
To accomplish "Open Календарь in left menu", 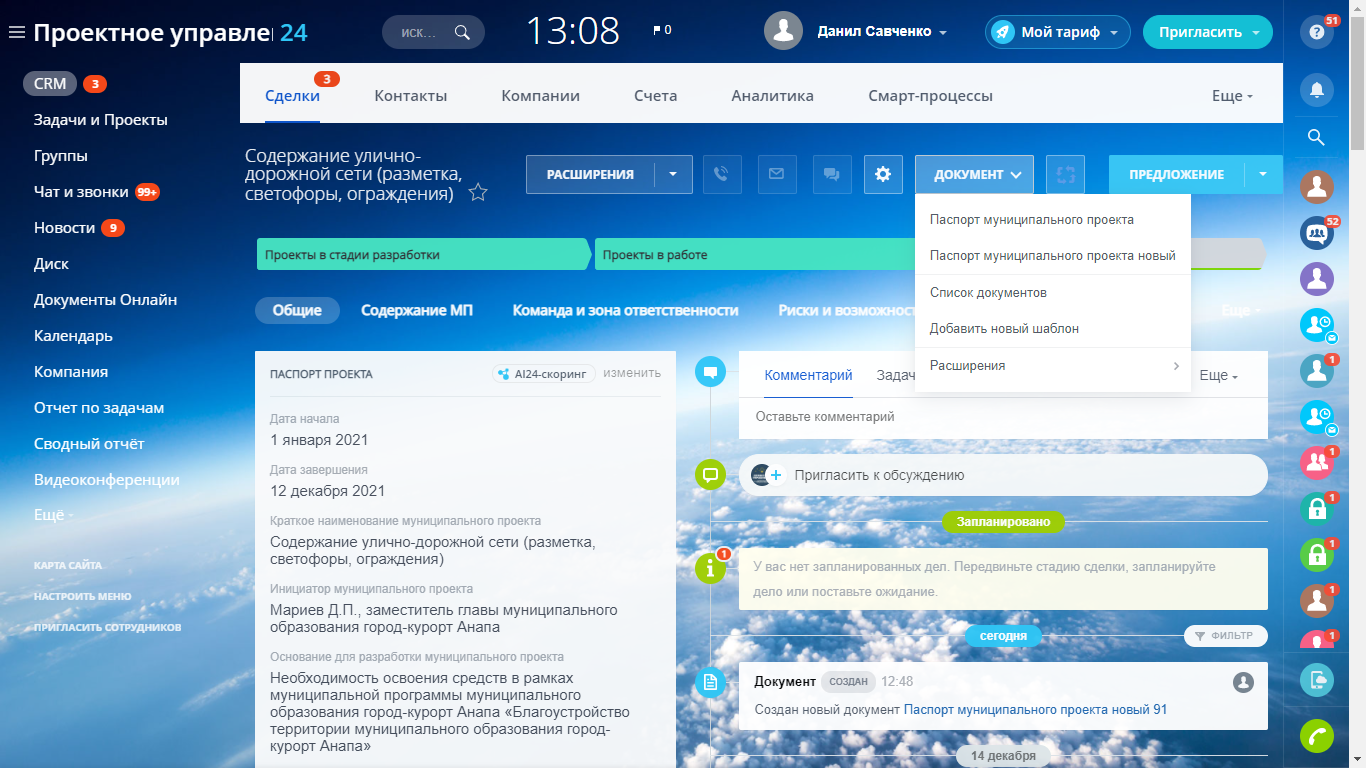I will coord(73,336).
